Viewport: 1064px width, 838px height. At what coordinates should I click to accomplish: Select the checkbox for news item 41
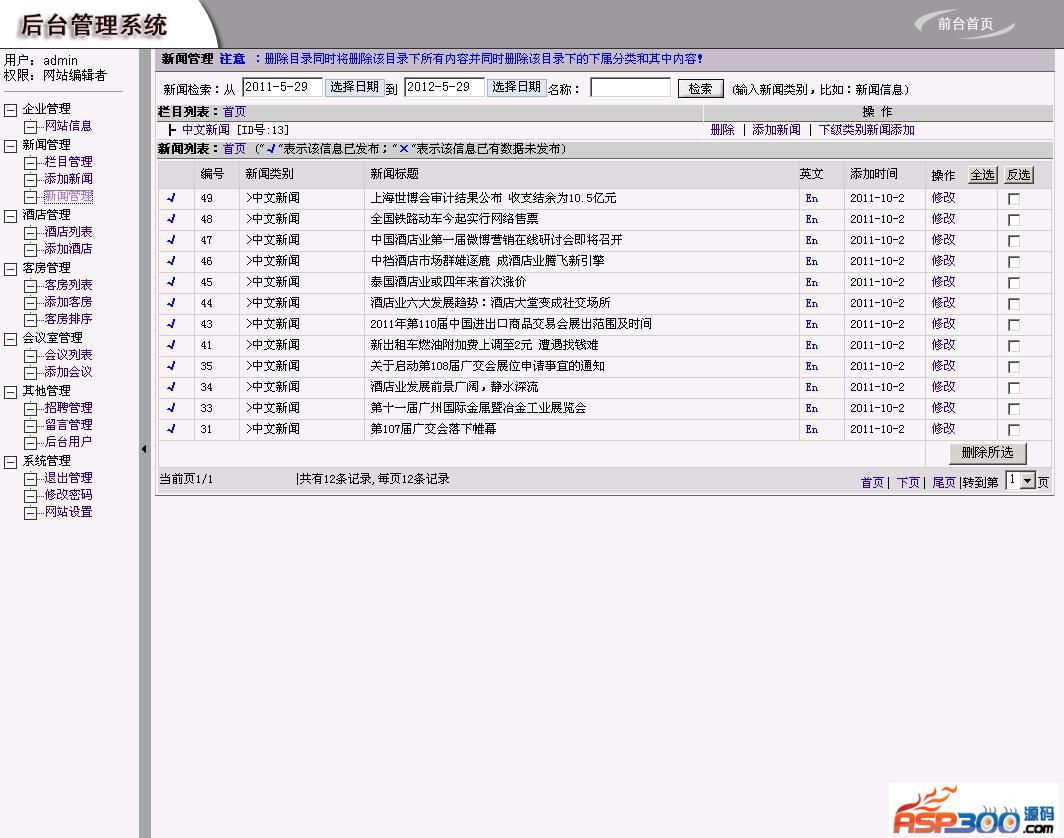1014,346
